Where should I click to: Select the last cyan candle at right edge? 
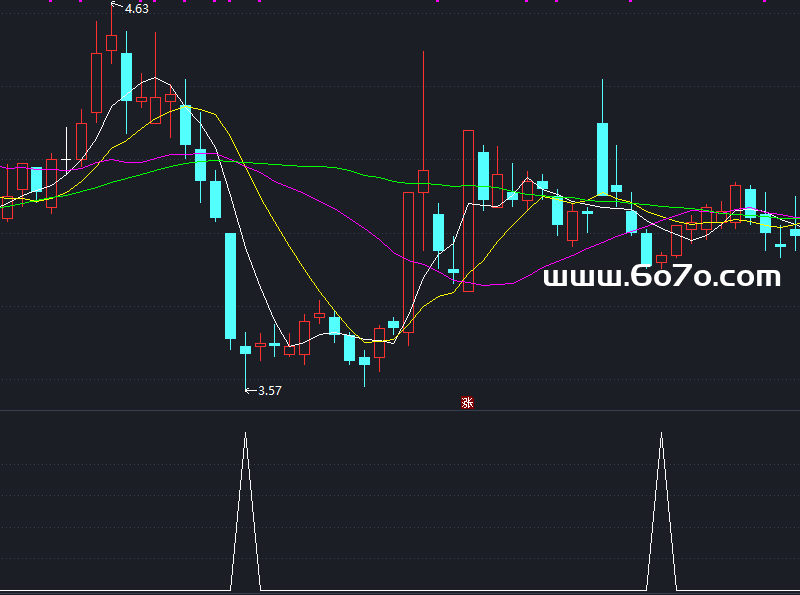tap(795, 231)
